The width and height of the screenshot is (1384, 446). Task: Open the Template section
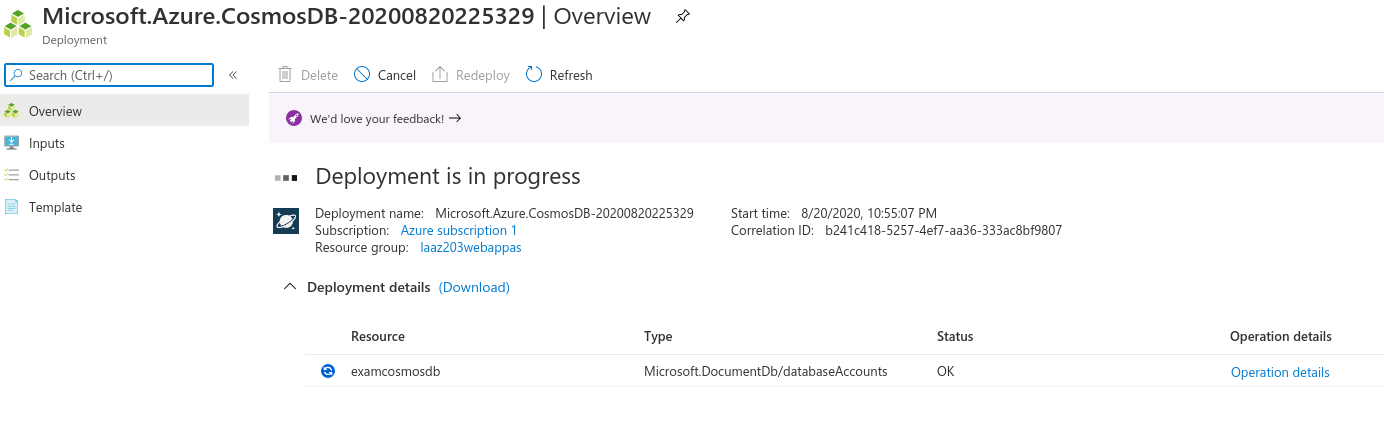click(55, 207)
